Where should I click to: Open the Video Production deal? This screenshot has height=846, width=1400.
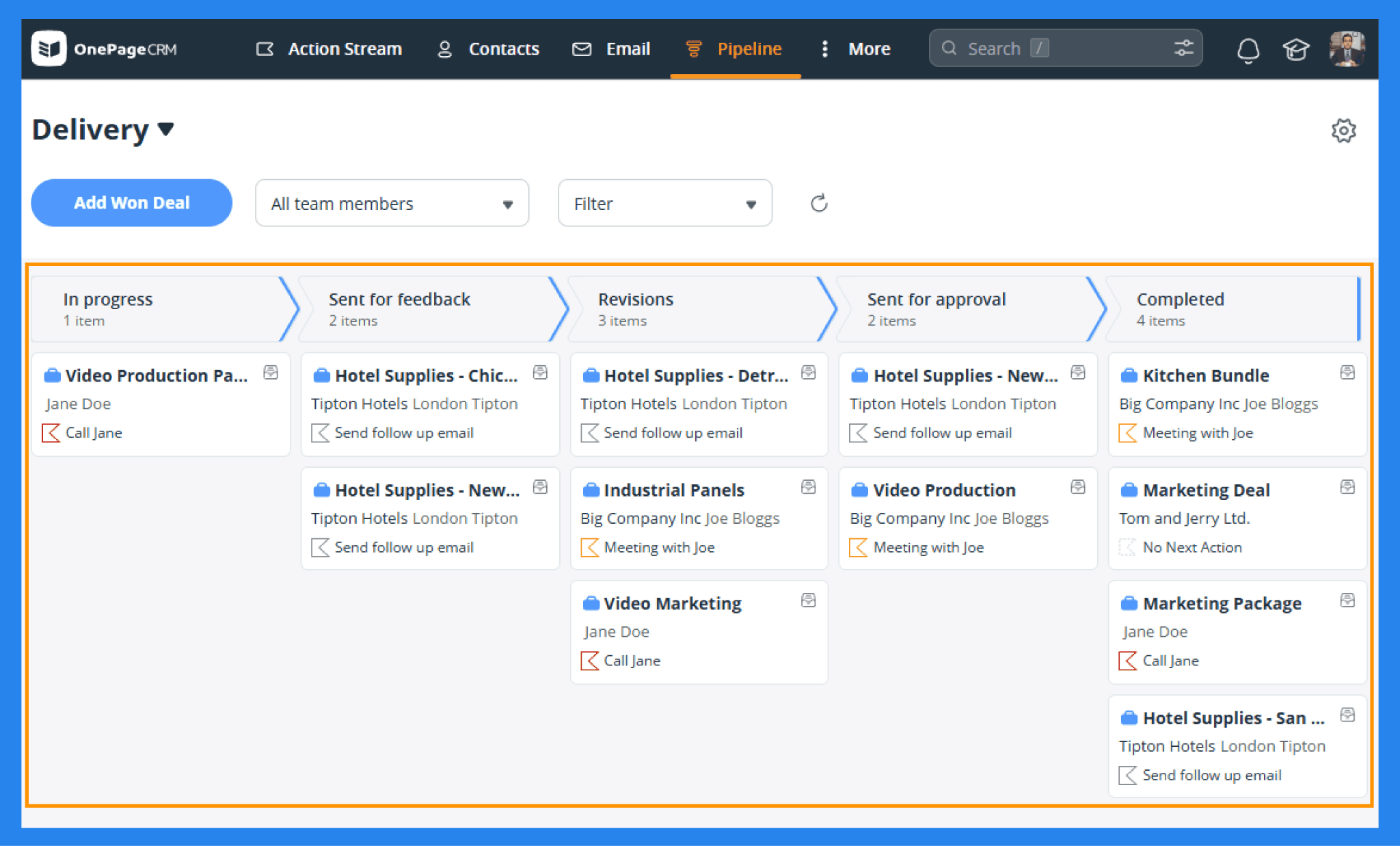point(944,490)
